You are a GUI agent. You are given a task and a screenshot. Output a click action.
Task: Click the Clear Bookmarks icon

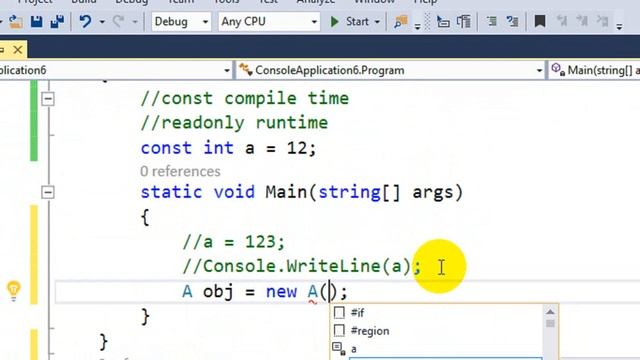[602, 21]
